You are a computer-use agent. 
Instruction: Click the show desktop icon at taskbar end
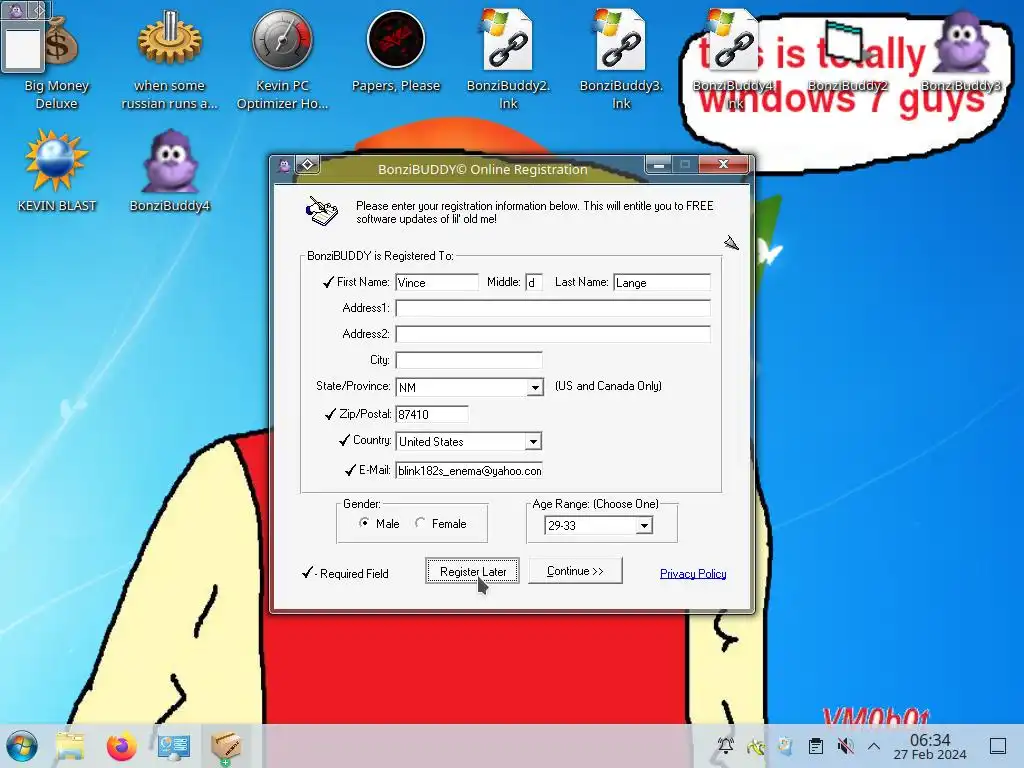click(x=997, y=745)
